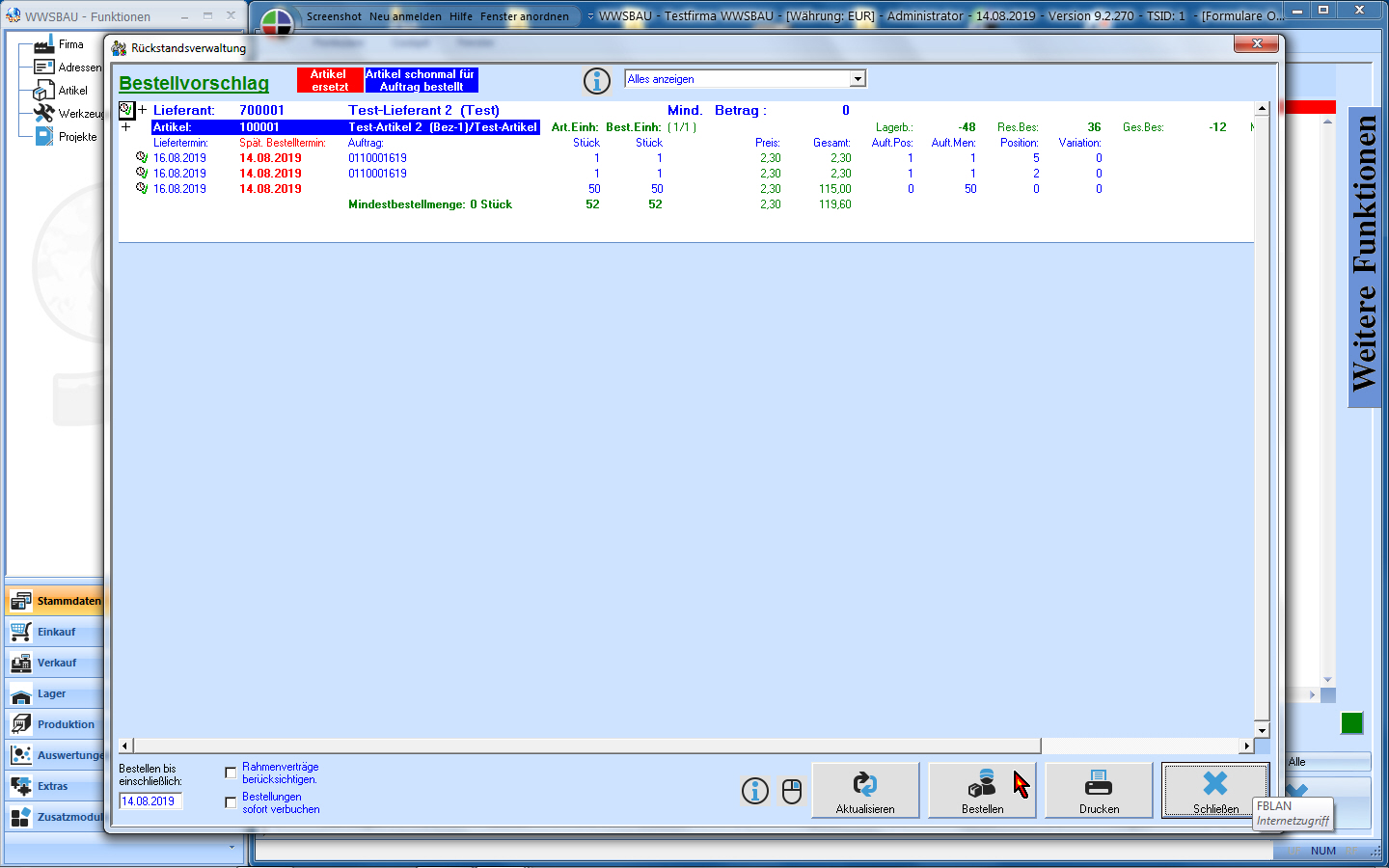Click the mouse help icon

point(792,791)
